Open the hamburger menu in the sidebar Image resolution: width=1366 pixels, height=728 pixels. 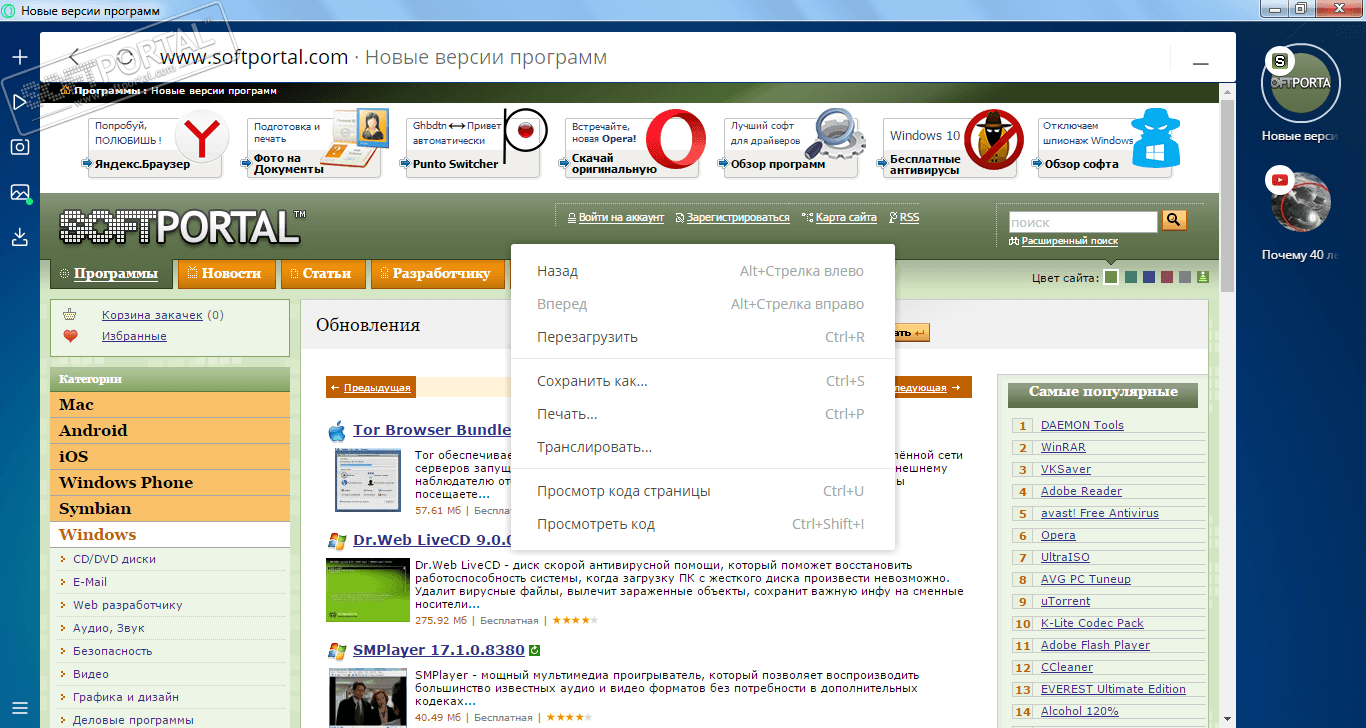click(20, 707)
